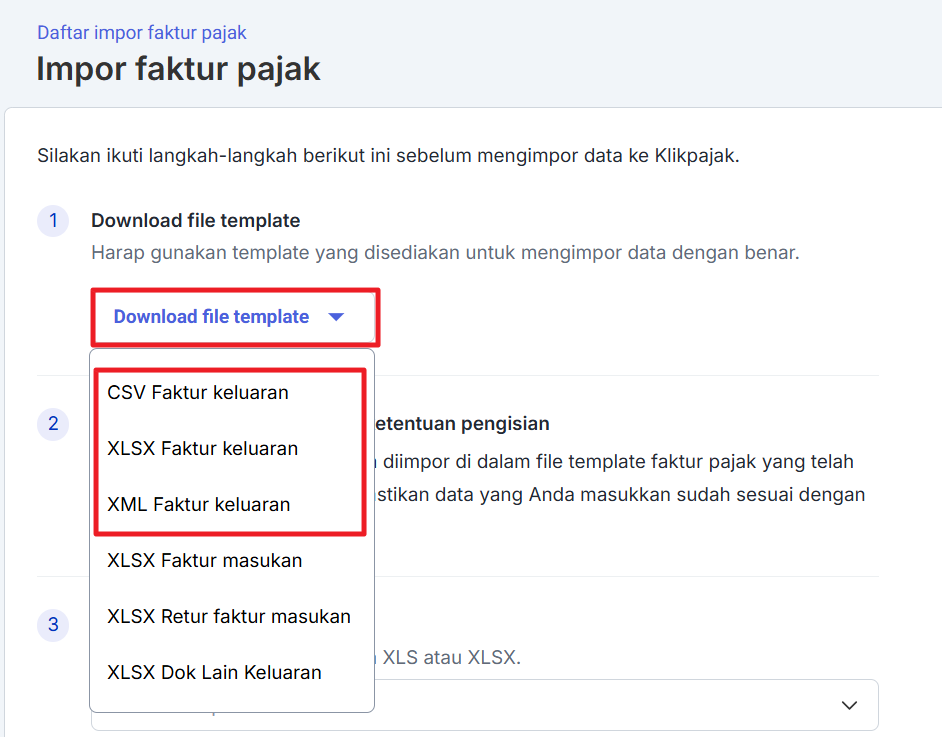Viewport: 942px width, 737px height.
Task: Select XLSX Faktur keluaran from the list
Action: coord(203,449)
